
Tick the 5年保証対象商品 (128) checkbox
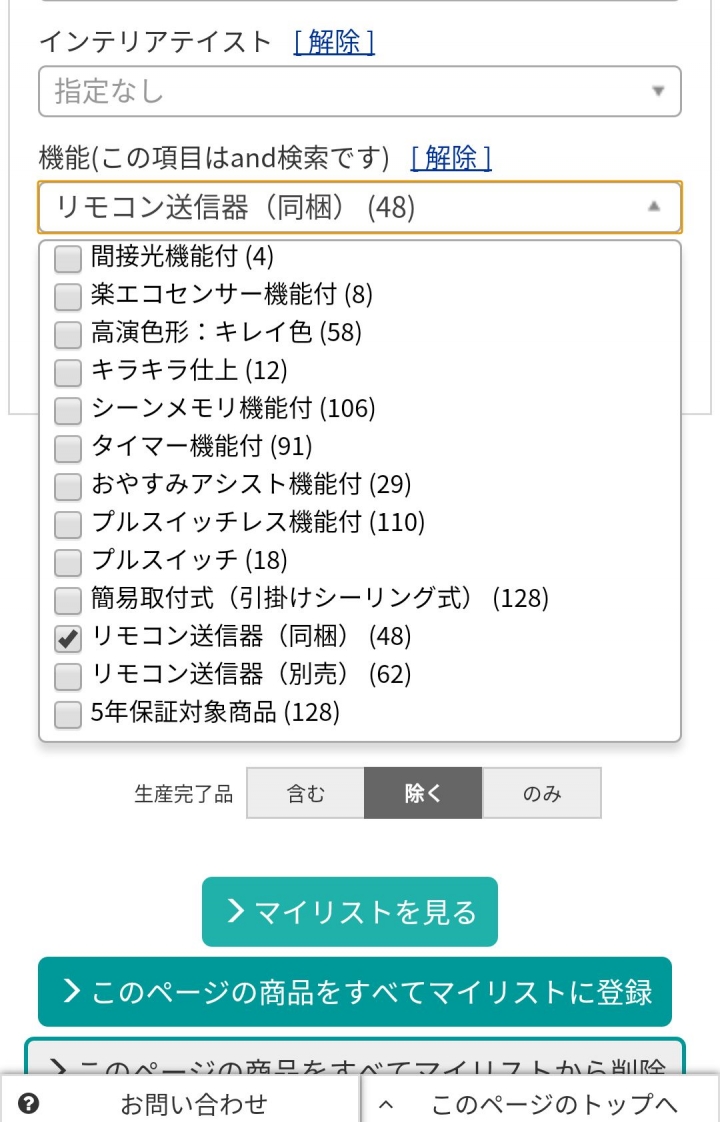click(x=68, y=714)
